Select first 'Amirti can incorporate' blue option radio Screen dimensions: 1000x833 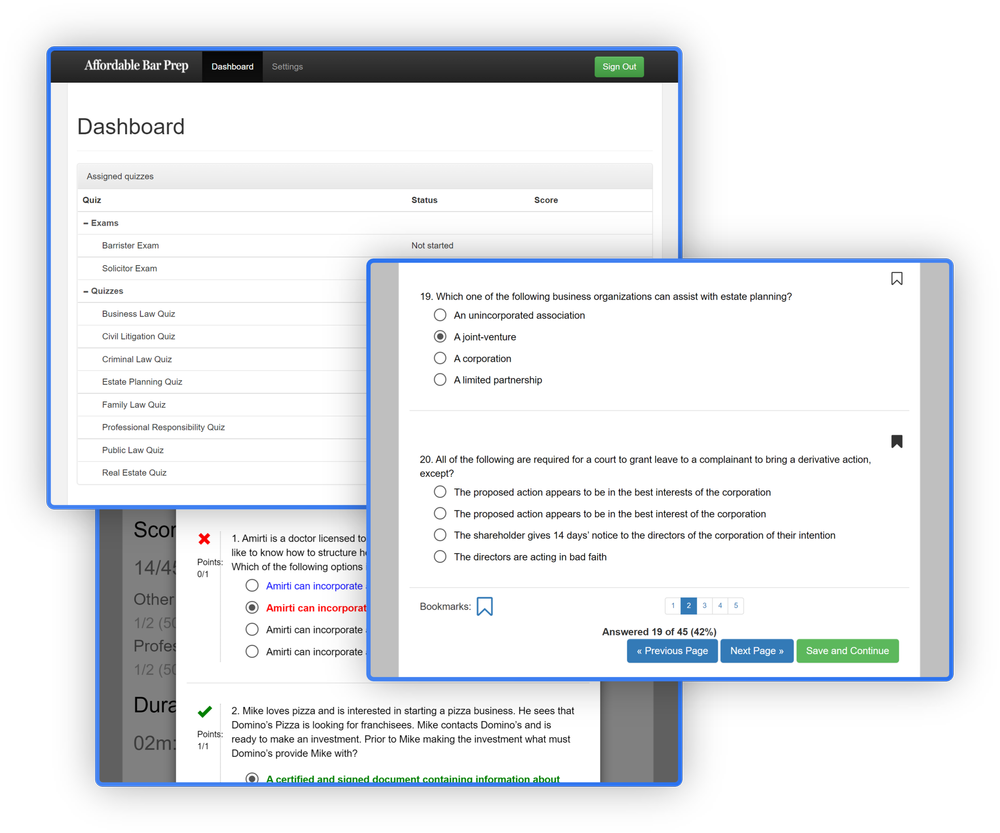(x=252, y=586)
